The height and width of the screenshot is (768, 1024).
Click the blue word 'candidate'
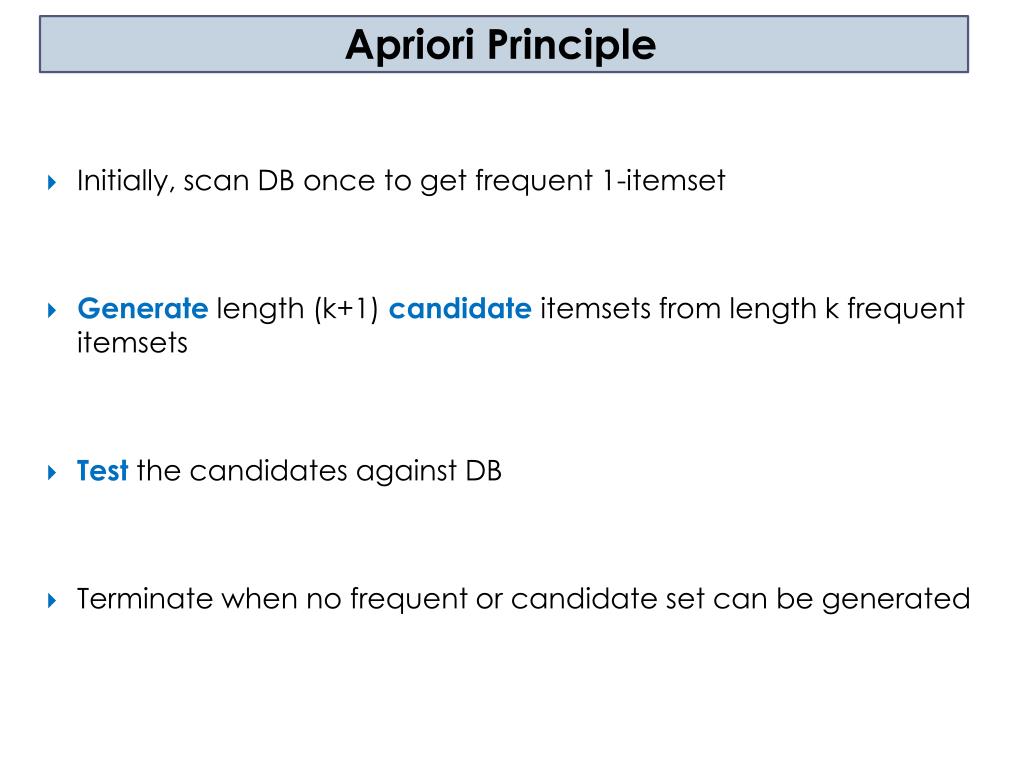(460, 308)
